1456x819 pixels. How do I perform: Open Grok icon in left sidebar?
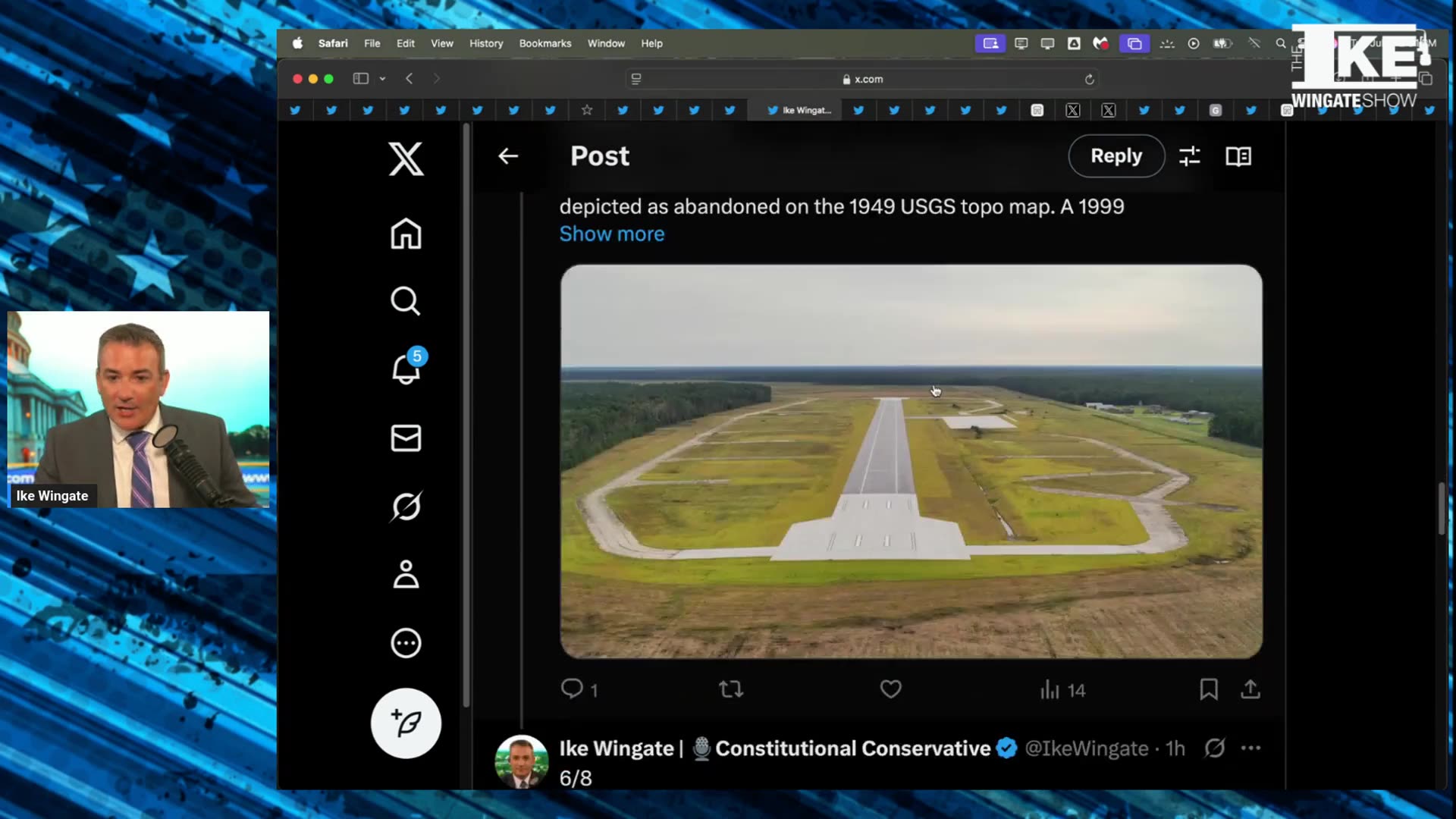pyautogui.click(x=406, y=506)
